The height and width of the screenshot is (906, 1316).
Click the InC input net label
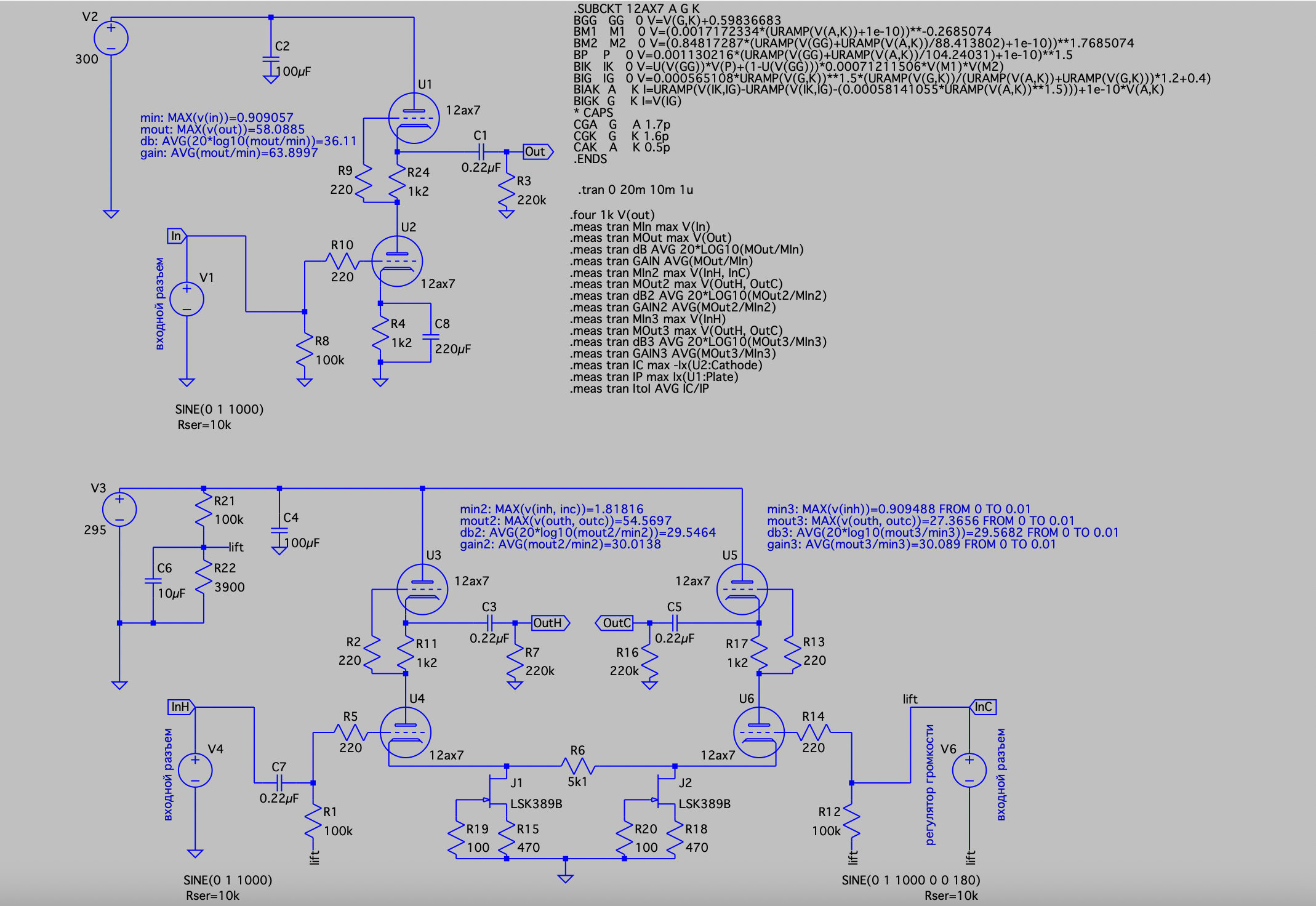tap(983, 707)
